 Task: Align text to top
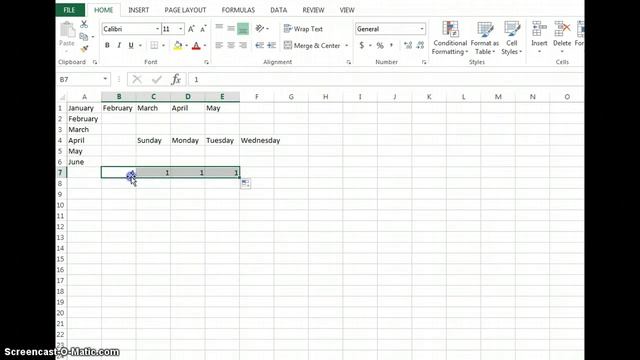coord(219,28)
